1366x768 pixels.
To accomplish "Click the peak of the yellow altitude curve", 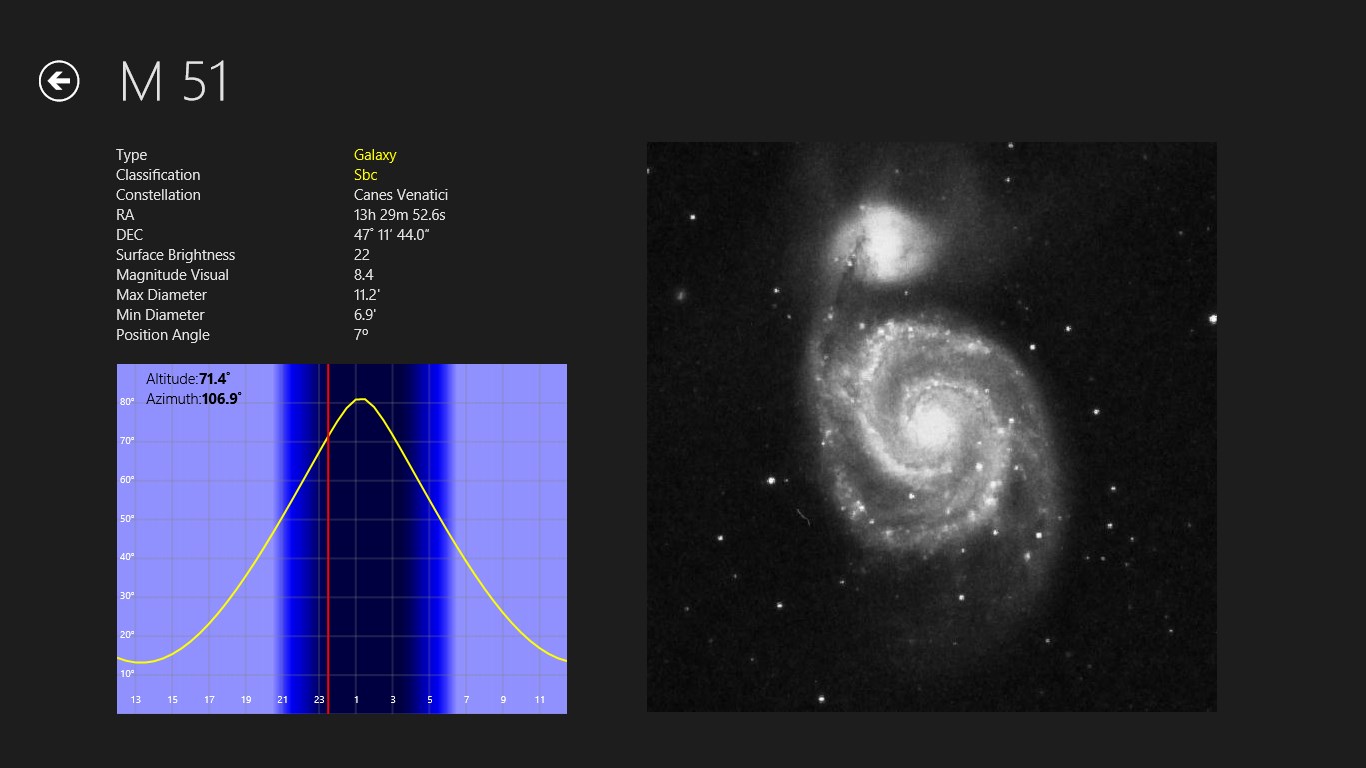I will pyautogui.click(x=362, y=399).
